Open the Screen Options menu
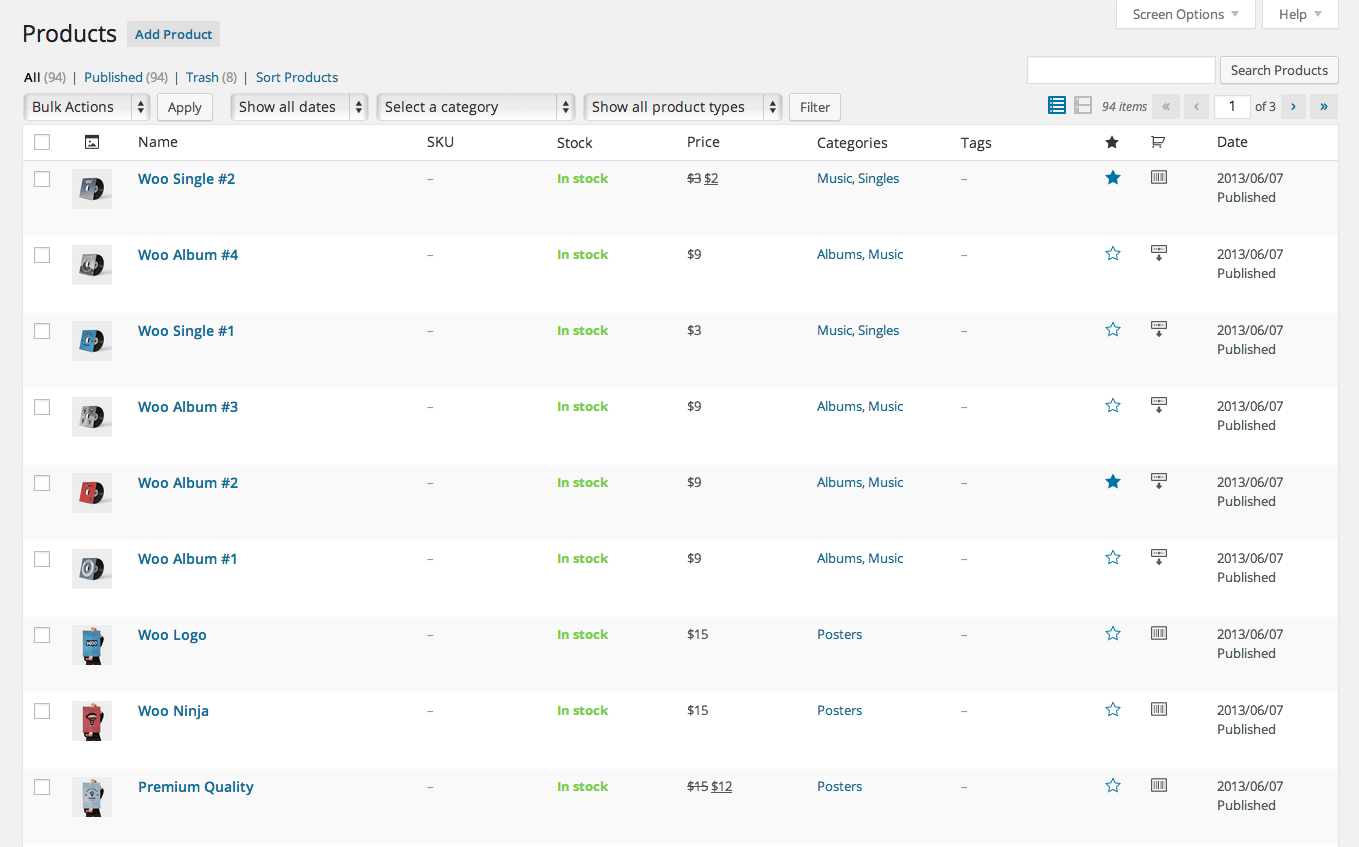The image size is (1359, 847). point(1185,14)
